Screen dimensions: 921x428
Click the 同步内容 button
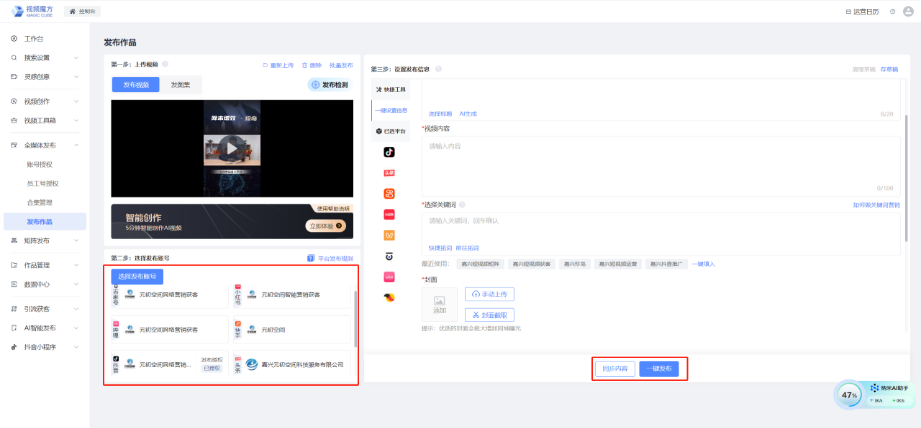(x=615, y=369)
